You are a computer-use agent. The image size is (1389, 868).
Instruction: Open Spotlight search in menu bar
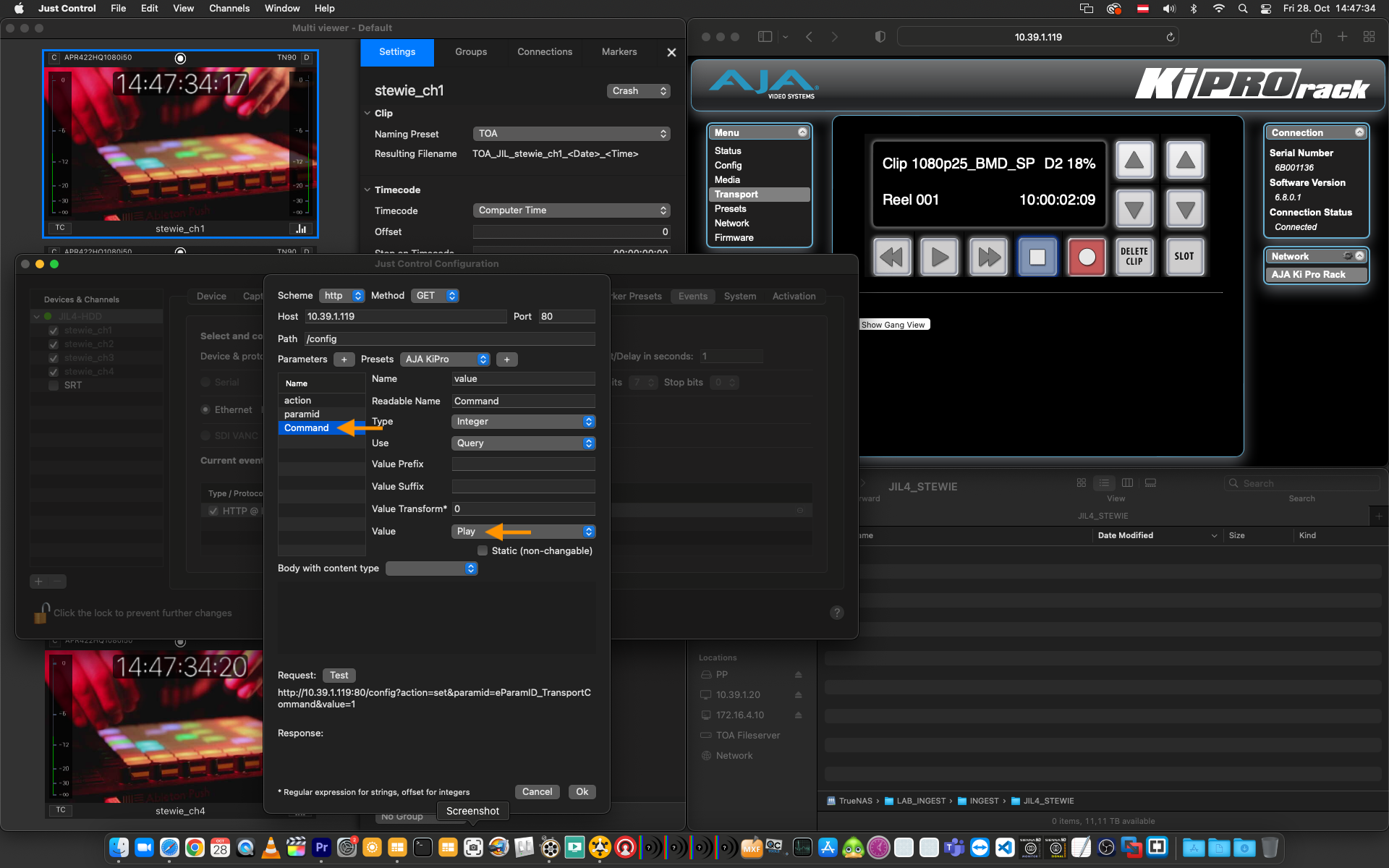pyautogui.click(x=1243, y=9)
